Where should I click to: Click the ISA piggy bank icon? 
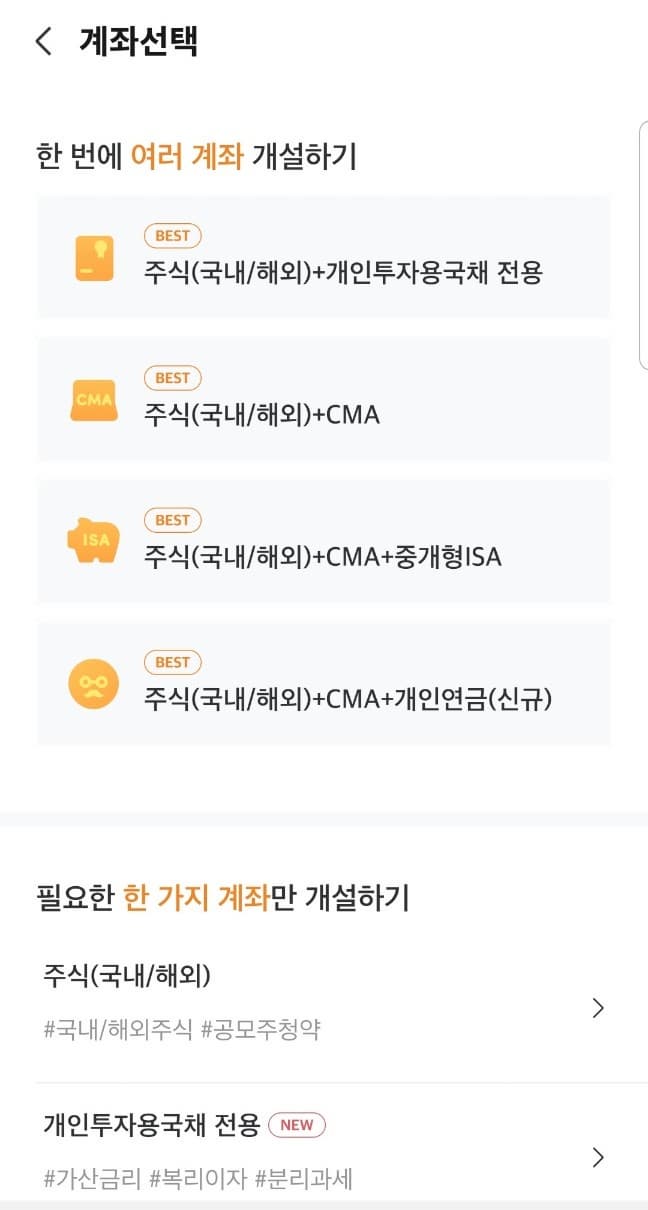click(93, 542)
